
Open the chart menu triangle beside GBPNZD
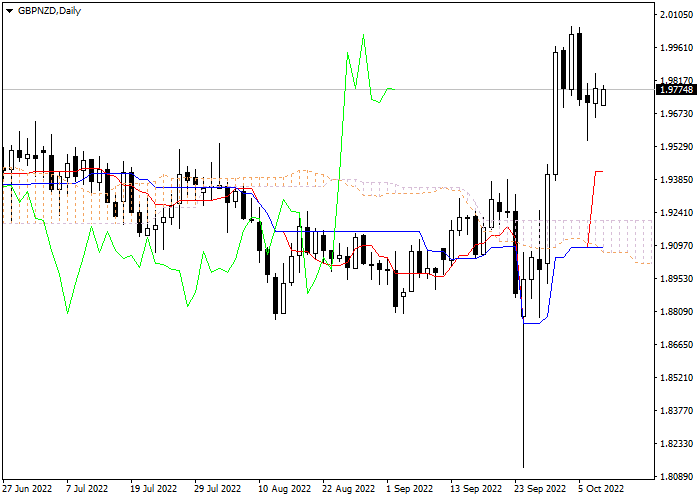pyautogui.click(x=9, y=11)
